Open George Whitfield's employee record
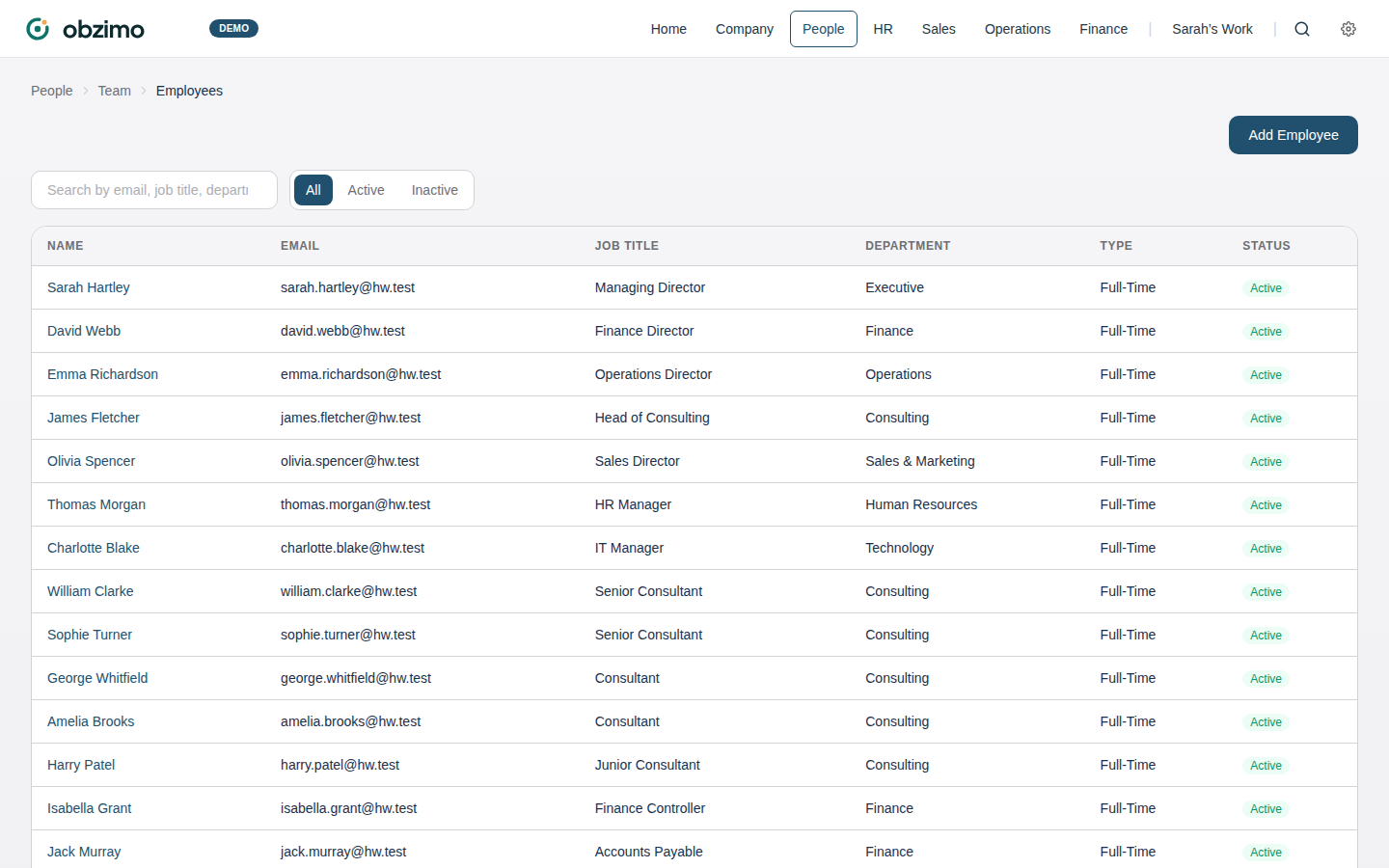This screenshot has height=868, width=1389. pos(97,678)
